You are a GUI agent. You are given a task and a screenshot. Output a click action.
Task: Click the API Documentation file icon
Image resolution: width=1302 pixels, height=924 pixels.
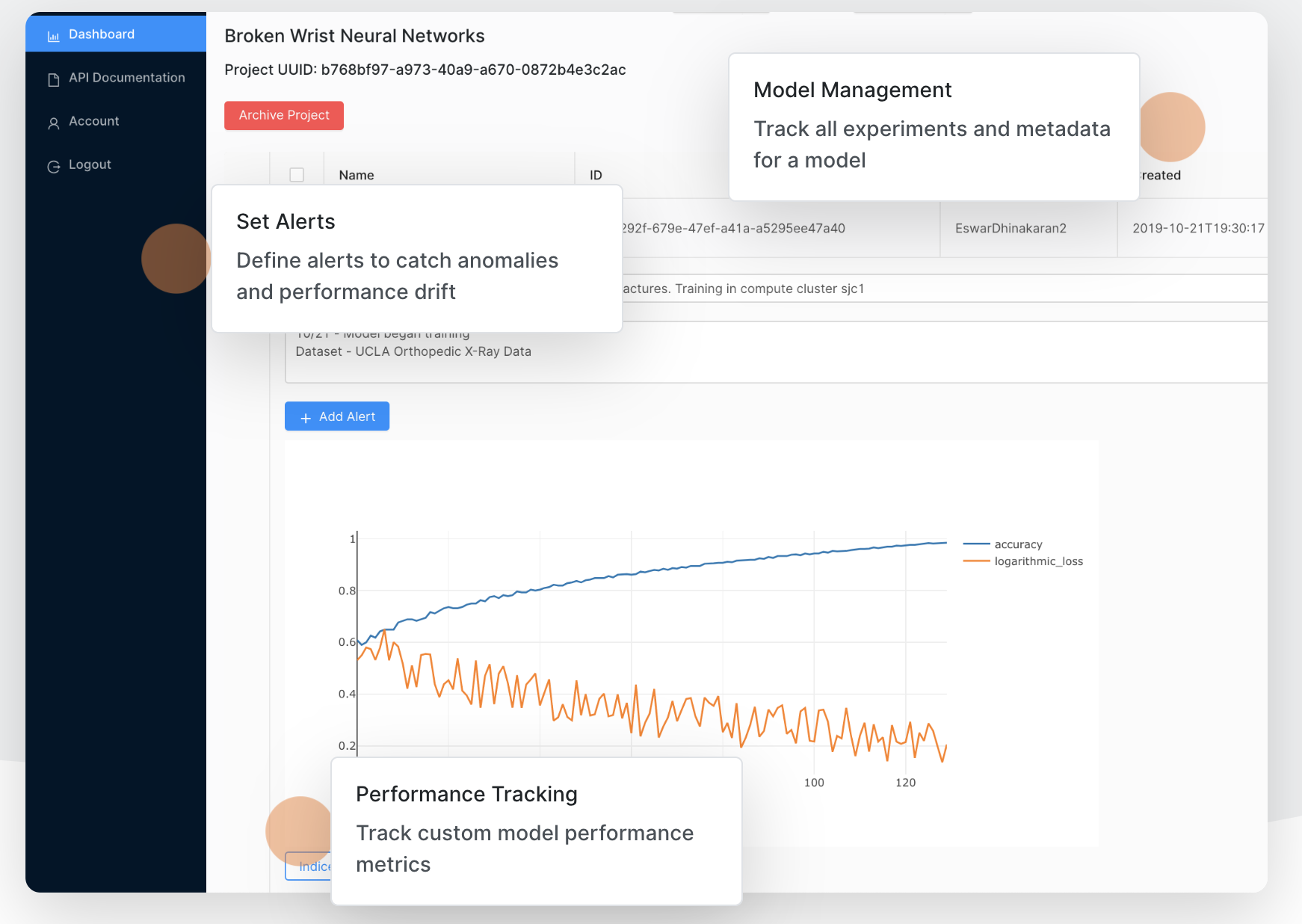pyautogui.click(x=53, y=78)
